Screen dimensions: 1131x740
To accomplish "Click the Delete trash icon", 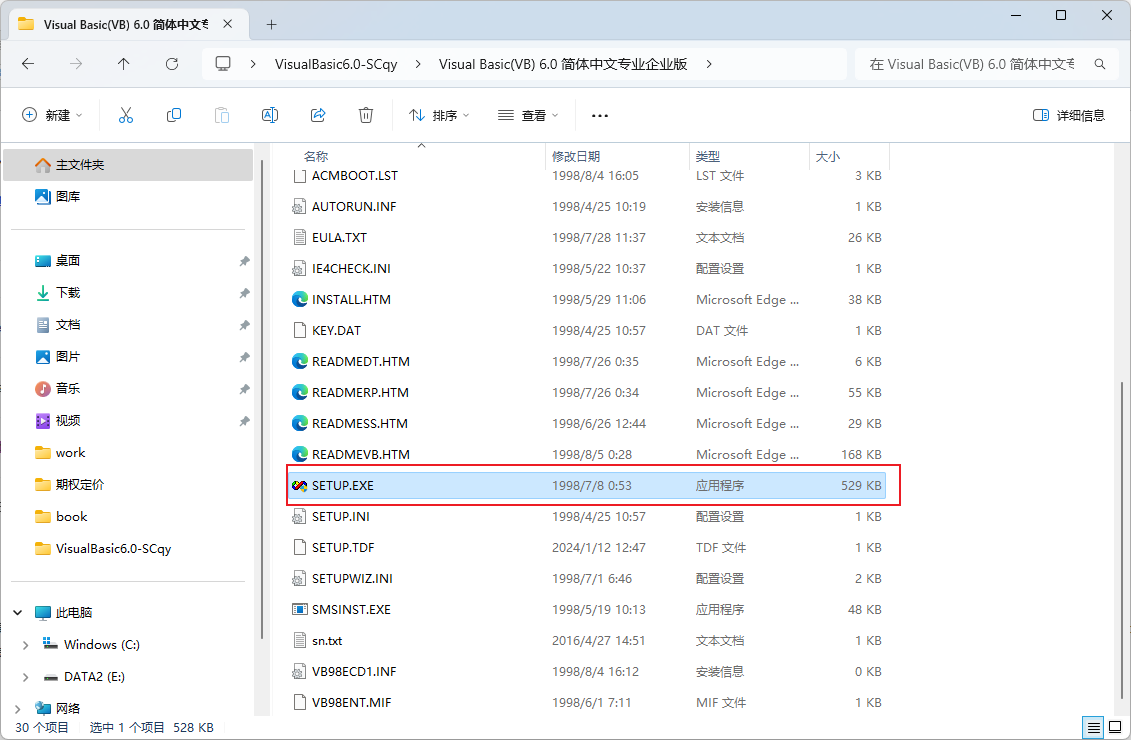I will point(366,115).
